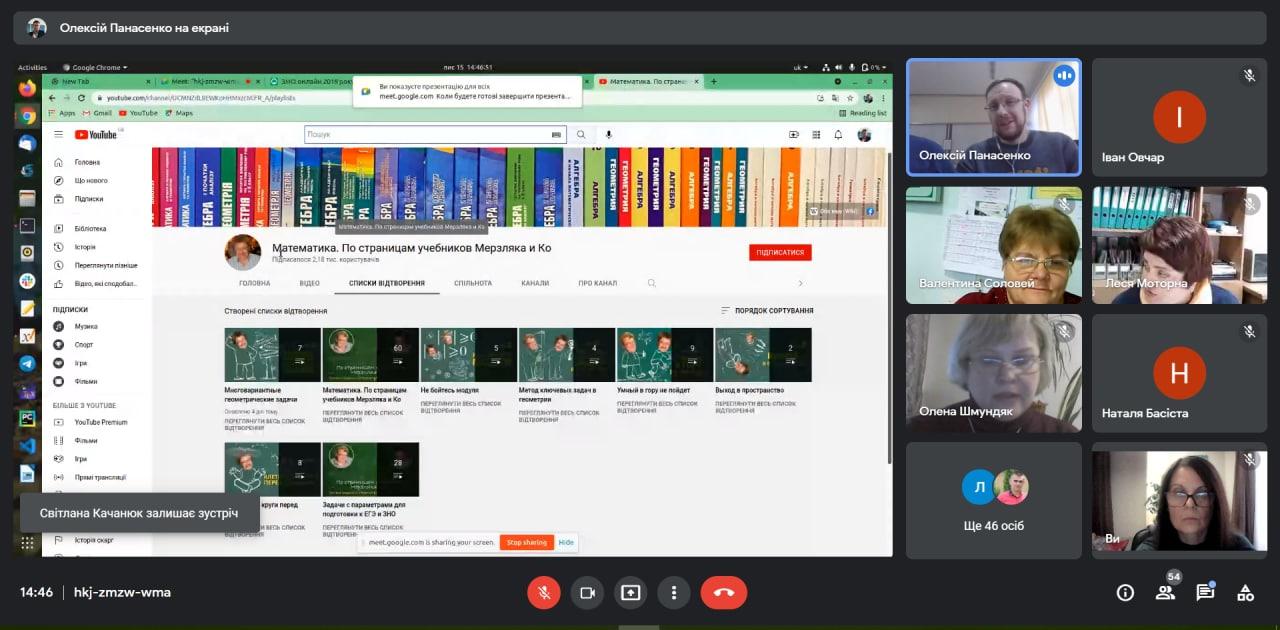Viewport: 1280px width, 630px height.
Task: Click the red 'Підписатися' subscribe button
Action: pyautogui.click(x=780, y=252)
